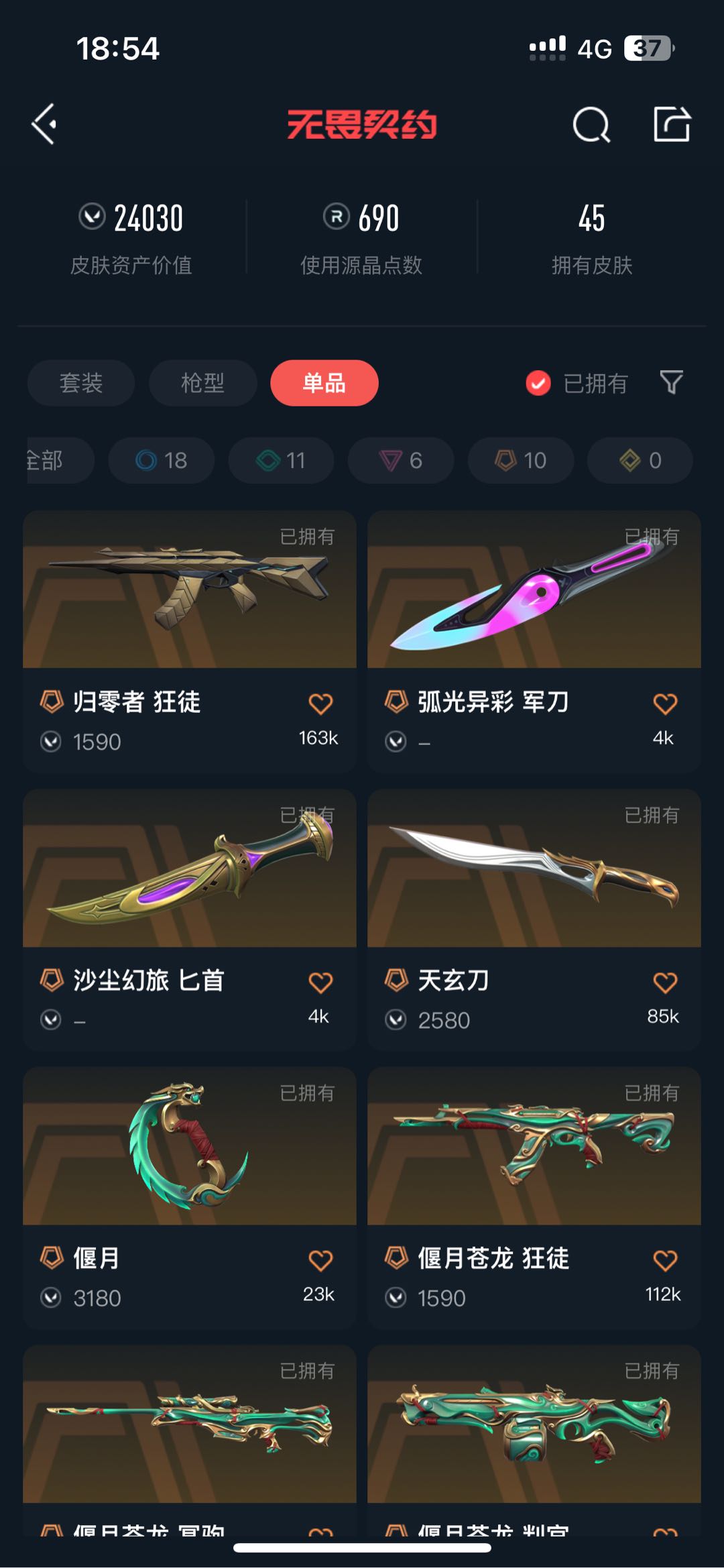Favorite 归零者 狂徒 with the heart icon
Image resolution: width=724 pixels, height=1568 pixels.
point(320,704)
